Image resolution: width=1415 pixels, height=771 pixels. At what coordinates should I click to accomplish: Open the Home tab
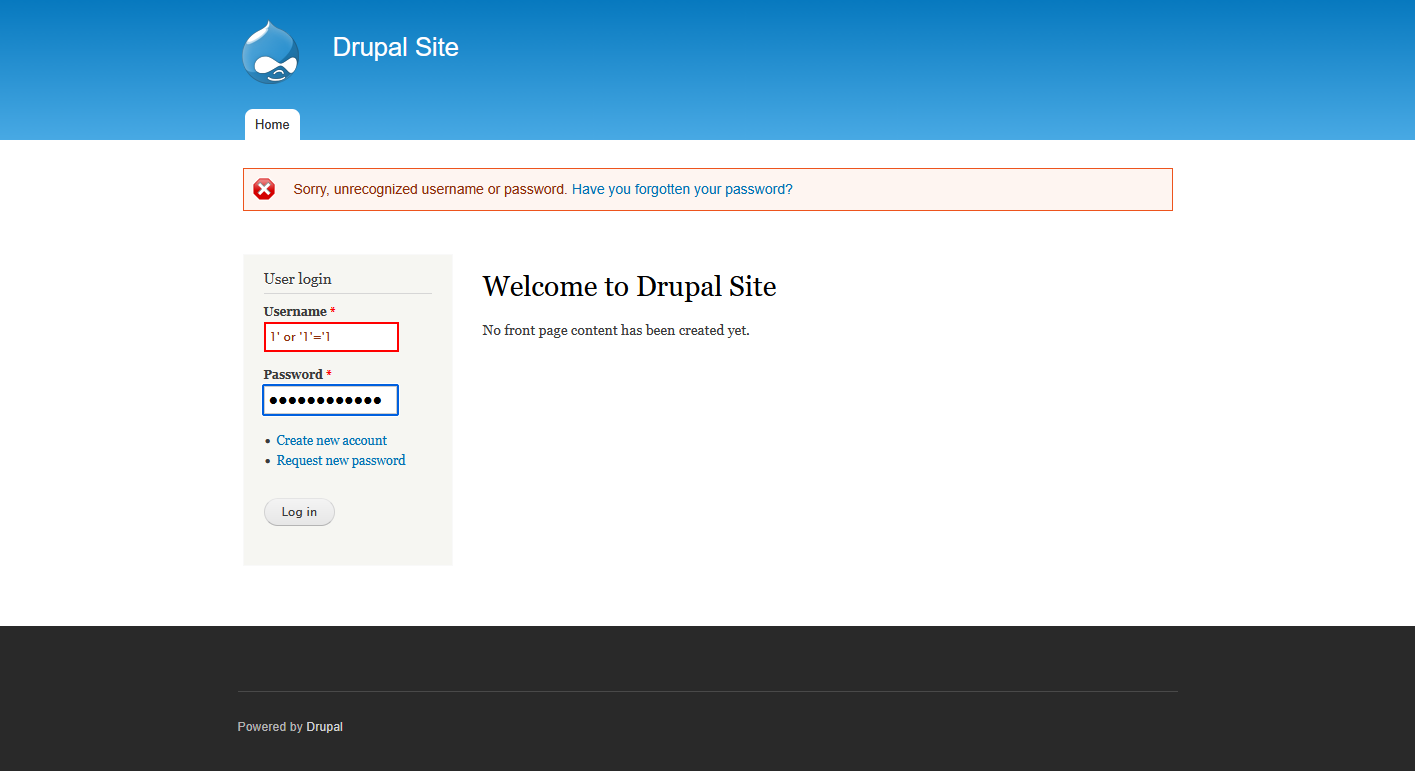[x=272, y=125]
